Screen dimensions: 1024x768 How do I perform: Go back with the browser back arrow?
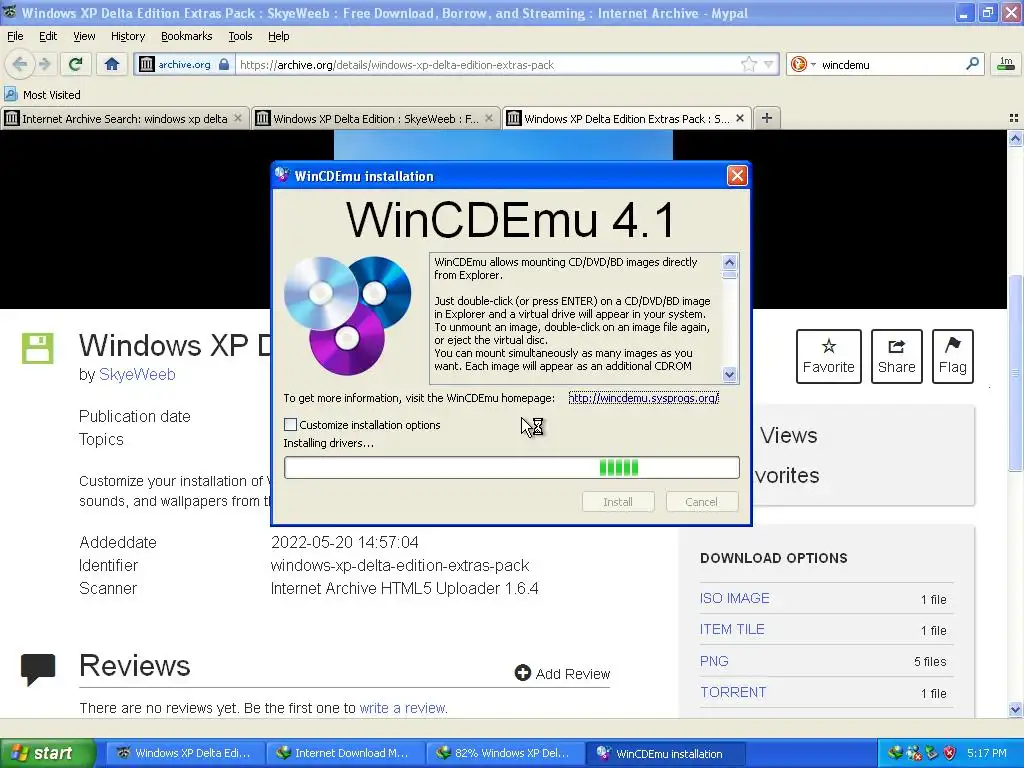pos(20,64)
